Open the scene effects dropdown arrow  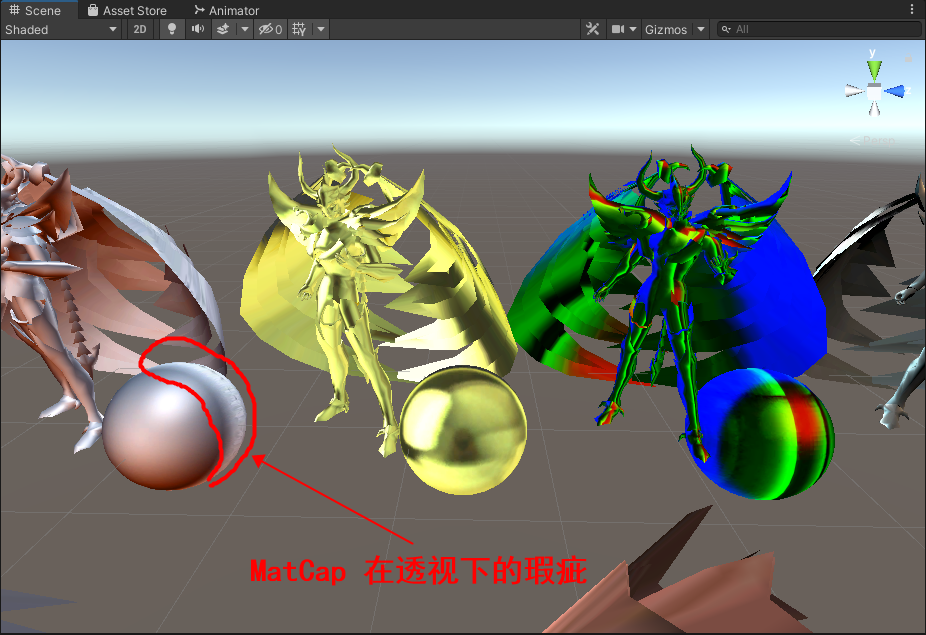click(x=244, y=29)
